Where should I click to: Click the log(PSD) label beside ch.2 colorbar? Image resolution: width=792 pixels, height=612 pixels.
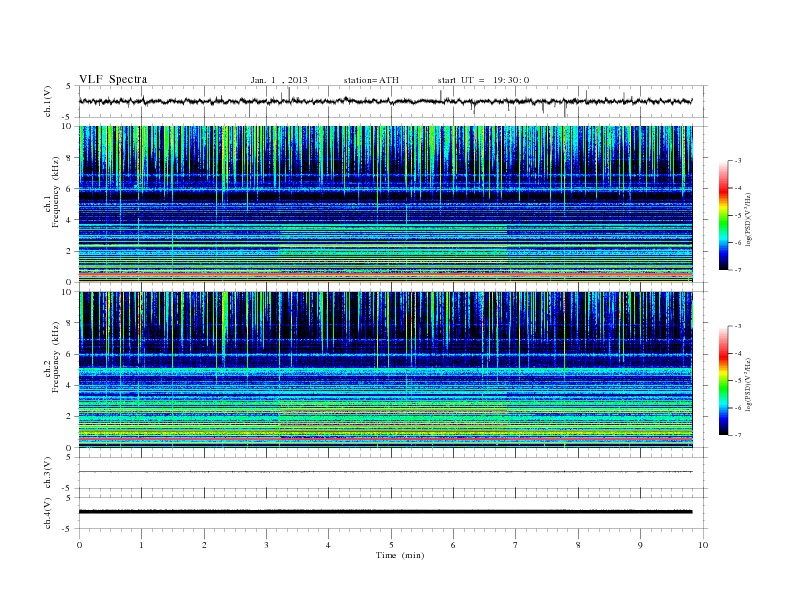click(749, 384)
